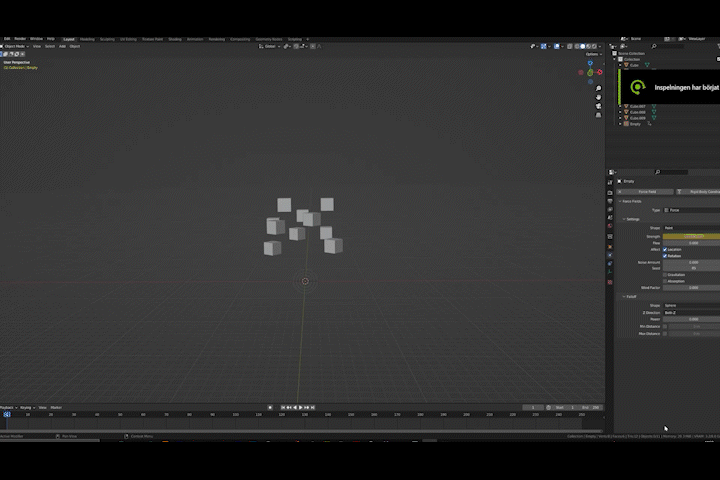Click the Wind Factor field
This screenshot has height=480, width=720.
click(x=691, y=288)
